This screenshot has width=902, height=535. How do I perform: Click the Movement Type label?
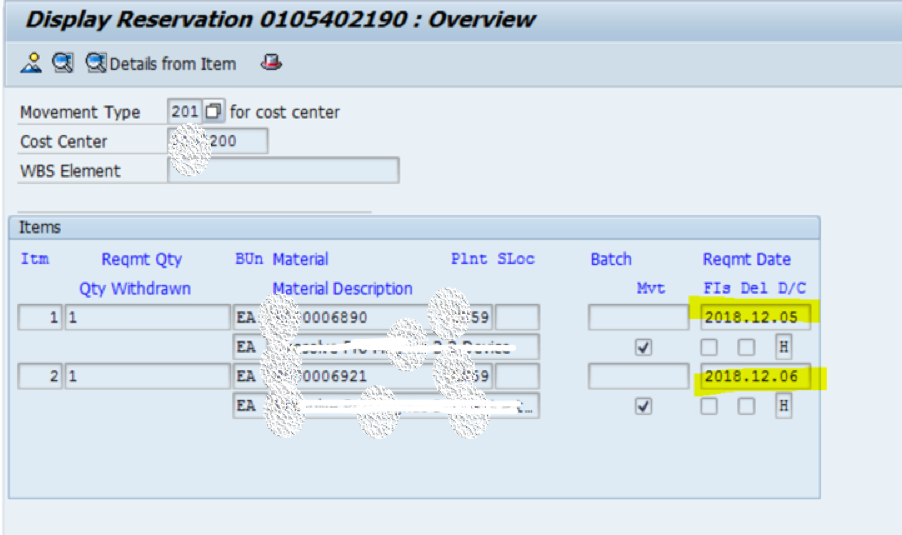tap(80, 112)
